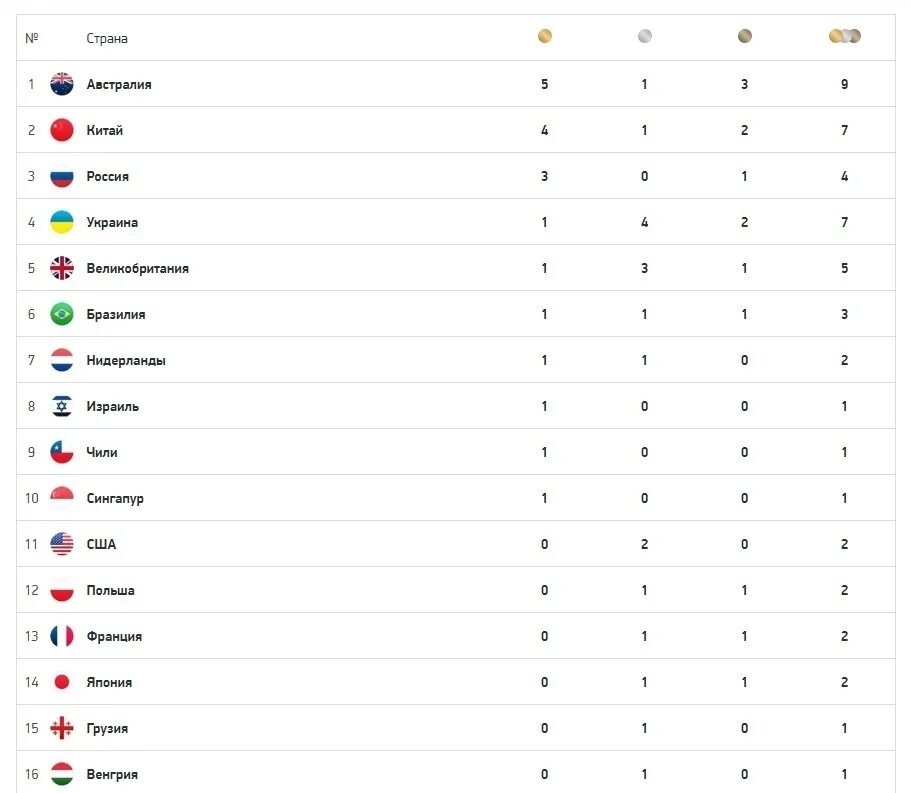Select the Сингапур country name

tap(114, 498)
